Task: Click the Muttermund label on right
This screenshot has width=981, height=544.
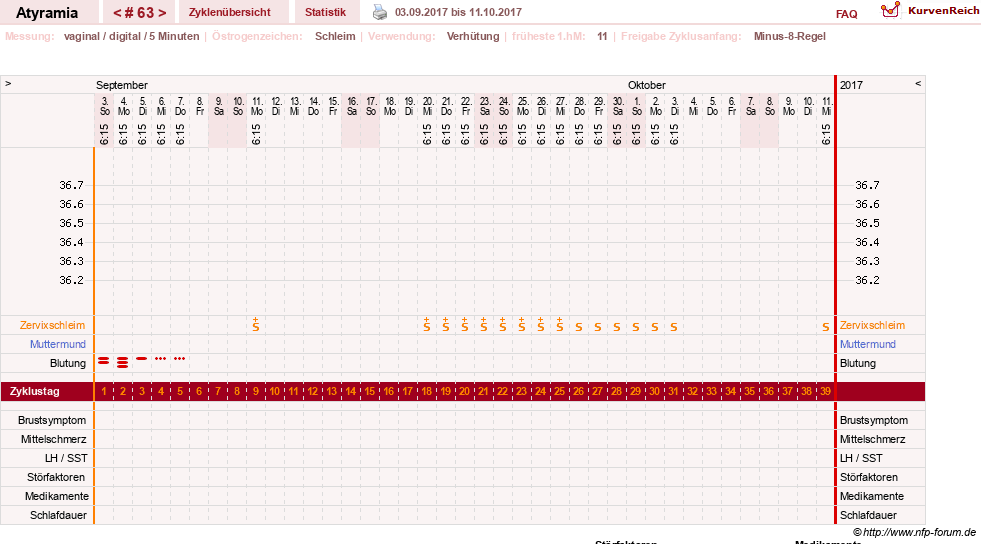Action: point(868,344)
